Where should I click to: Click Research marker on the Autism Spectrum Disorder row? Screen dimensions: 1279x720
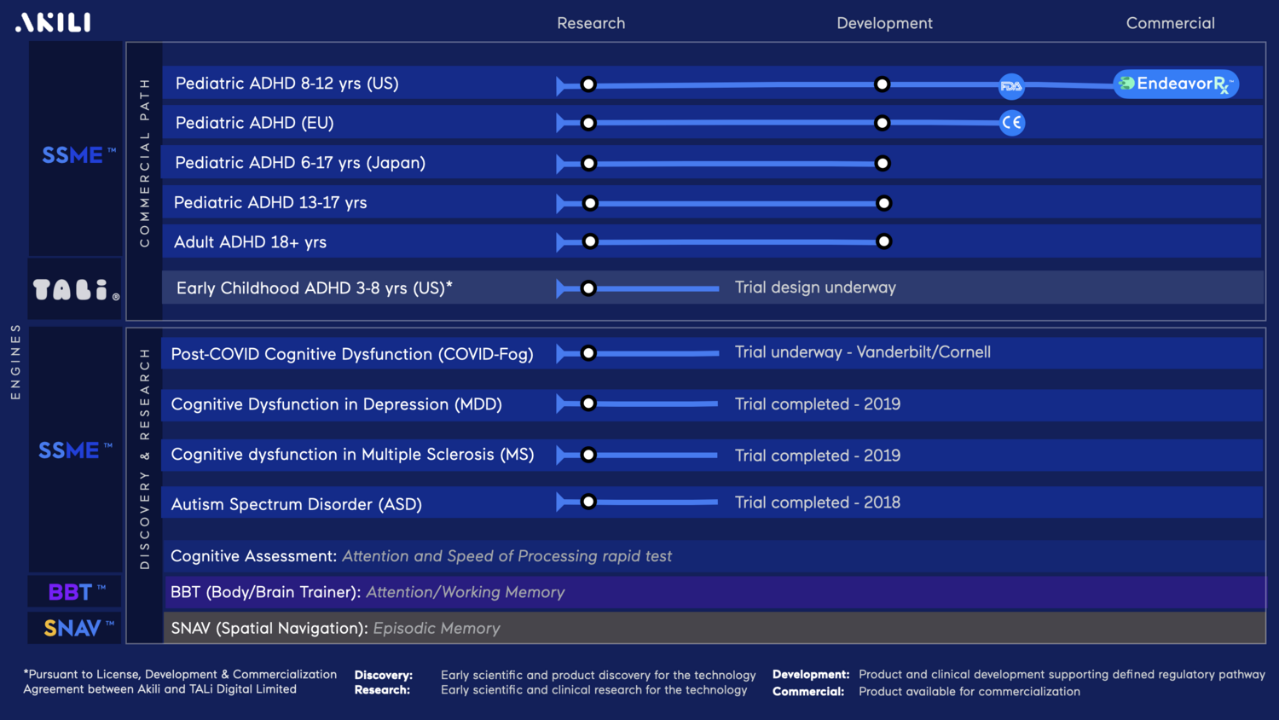point(589,502)
